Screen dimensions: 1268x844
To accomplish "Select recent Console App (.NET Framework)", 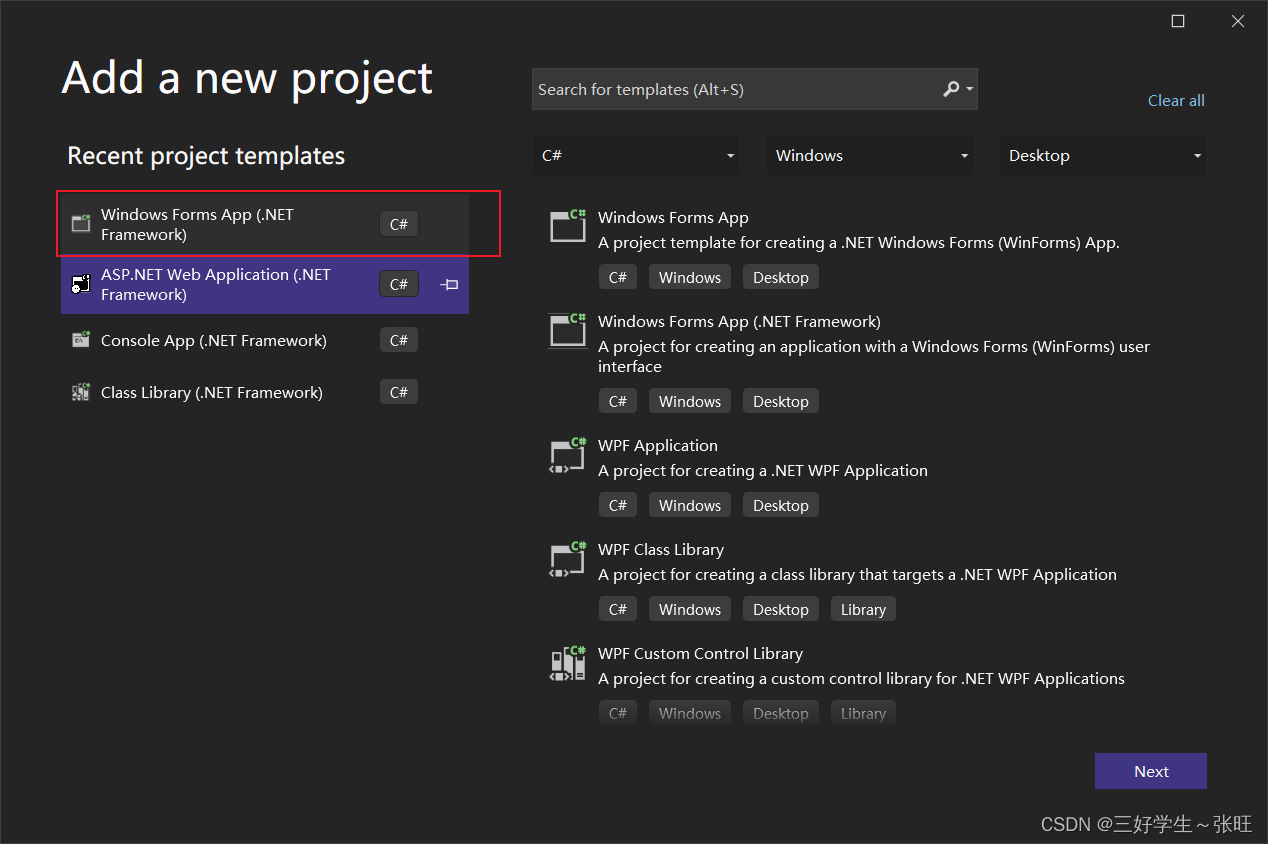I will (265, 340).
